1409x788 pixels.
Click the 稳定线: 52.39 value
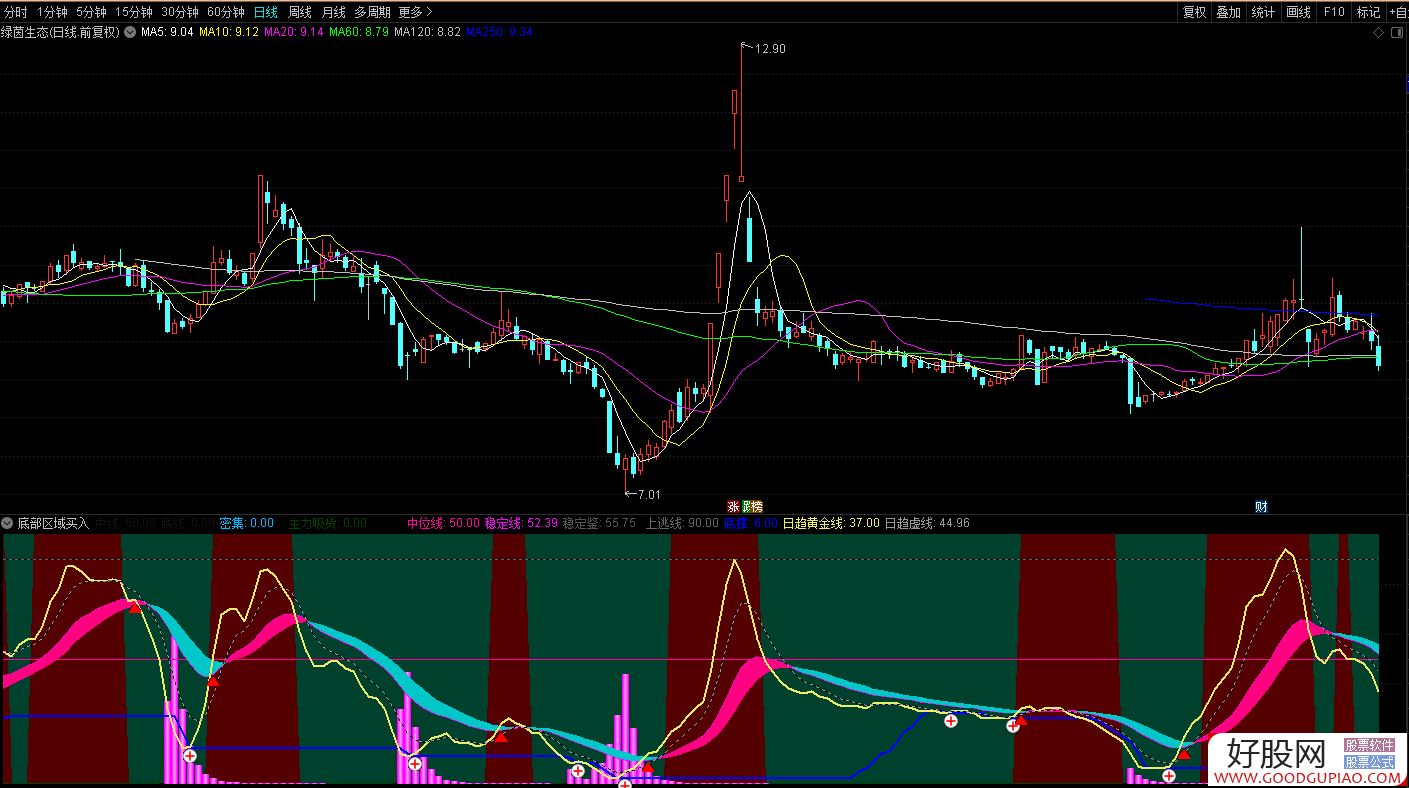coord(521,523)
